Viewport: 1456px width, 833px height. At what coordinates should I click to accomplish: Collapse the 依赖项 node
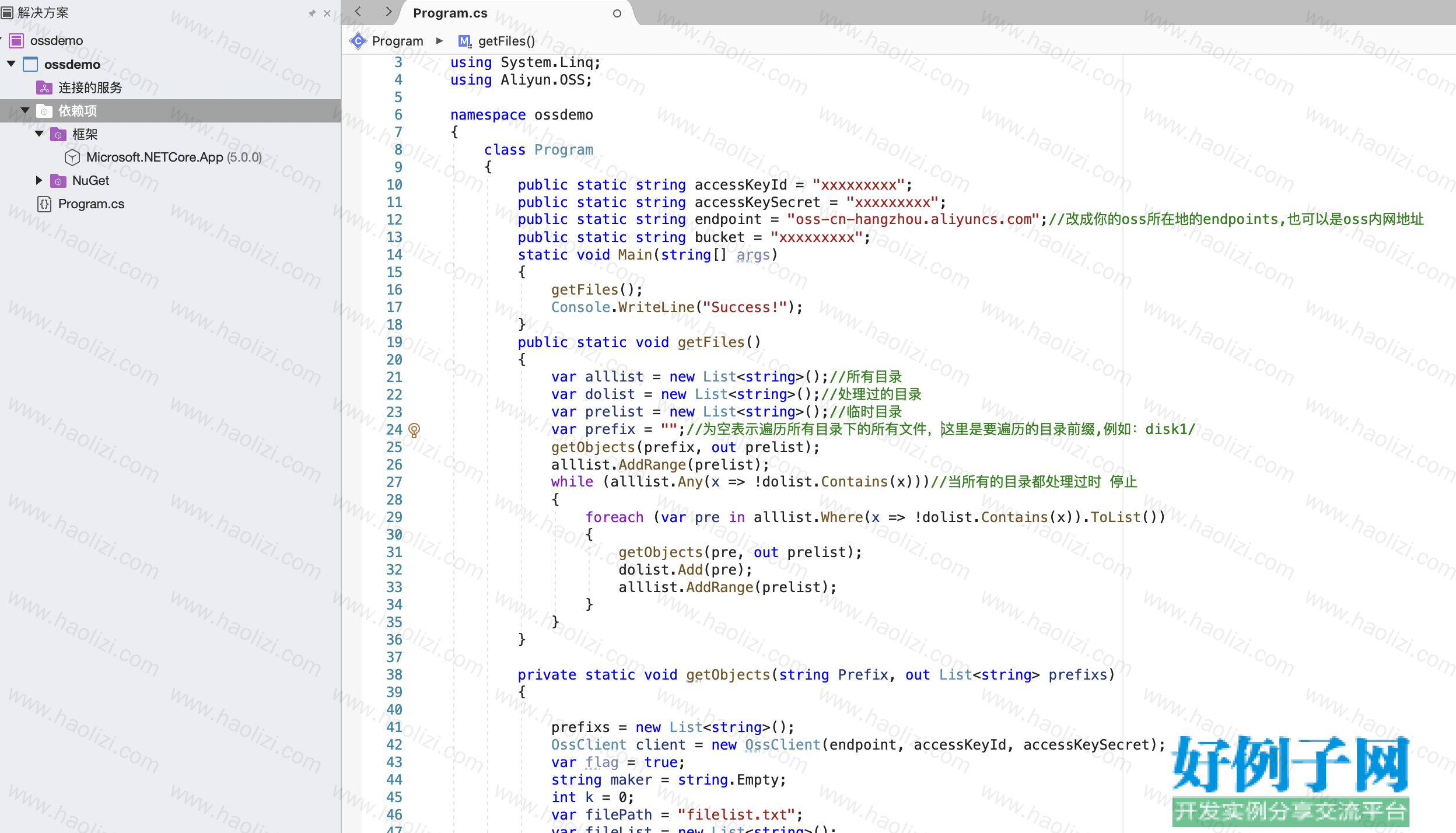(25, 110)
